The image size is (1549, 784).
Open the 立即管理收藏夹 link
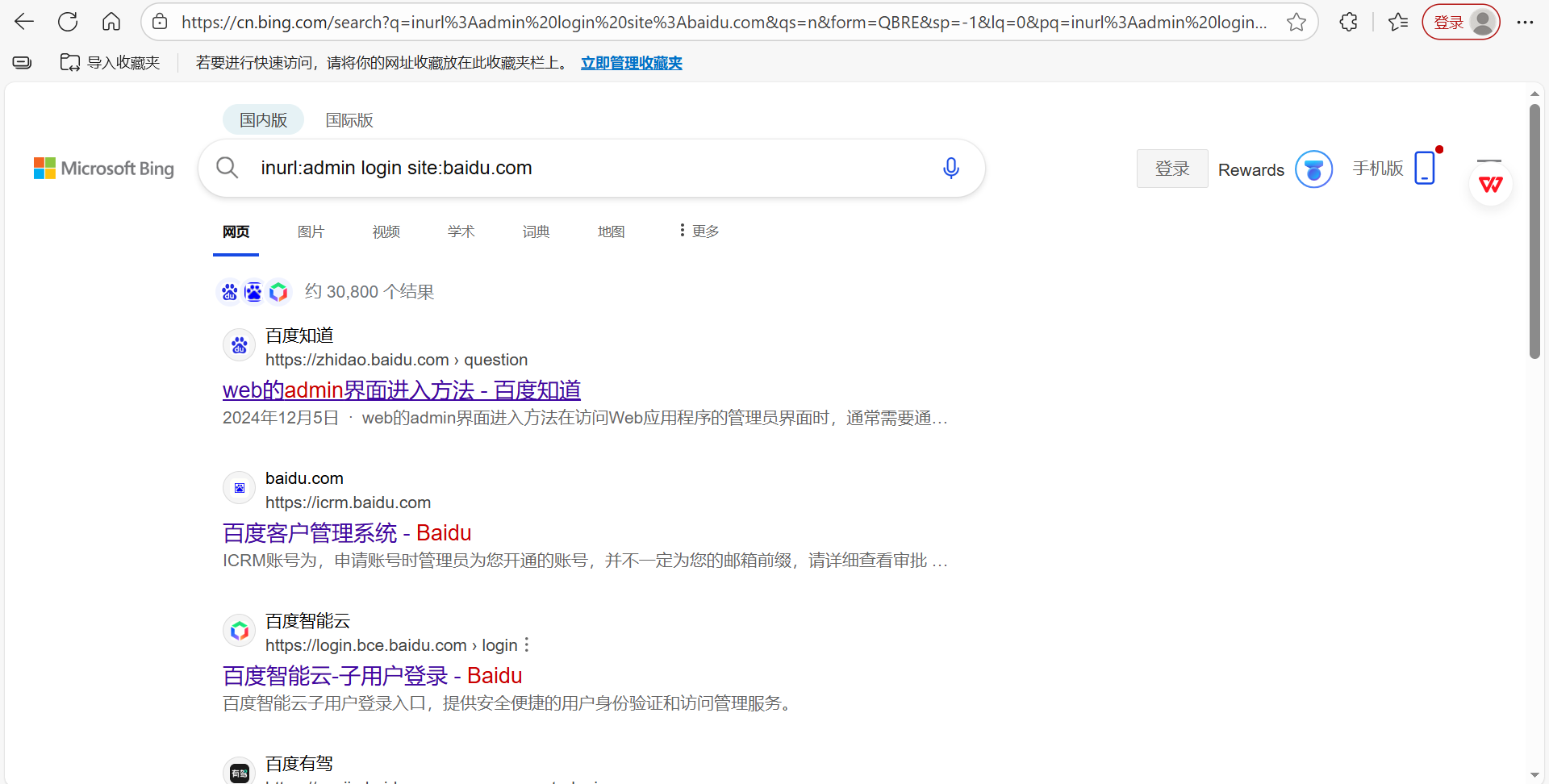[632, 63]
